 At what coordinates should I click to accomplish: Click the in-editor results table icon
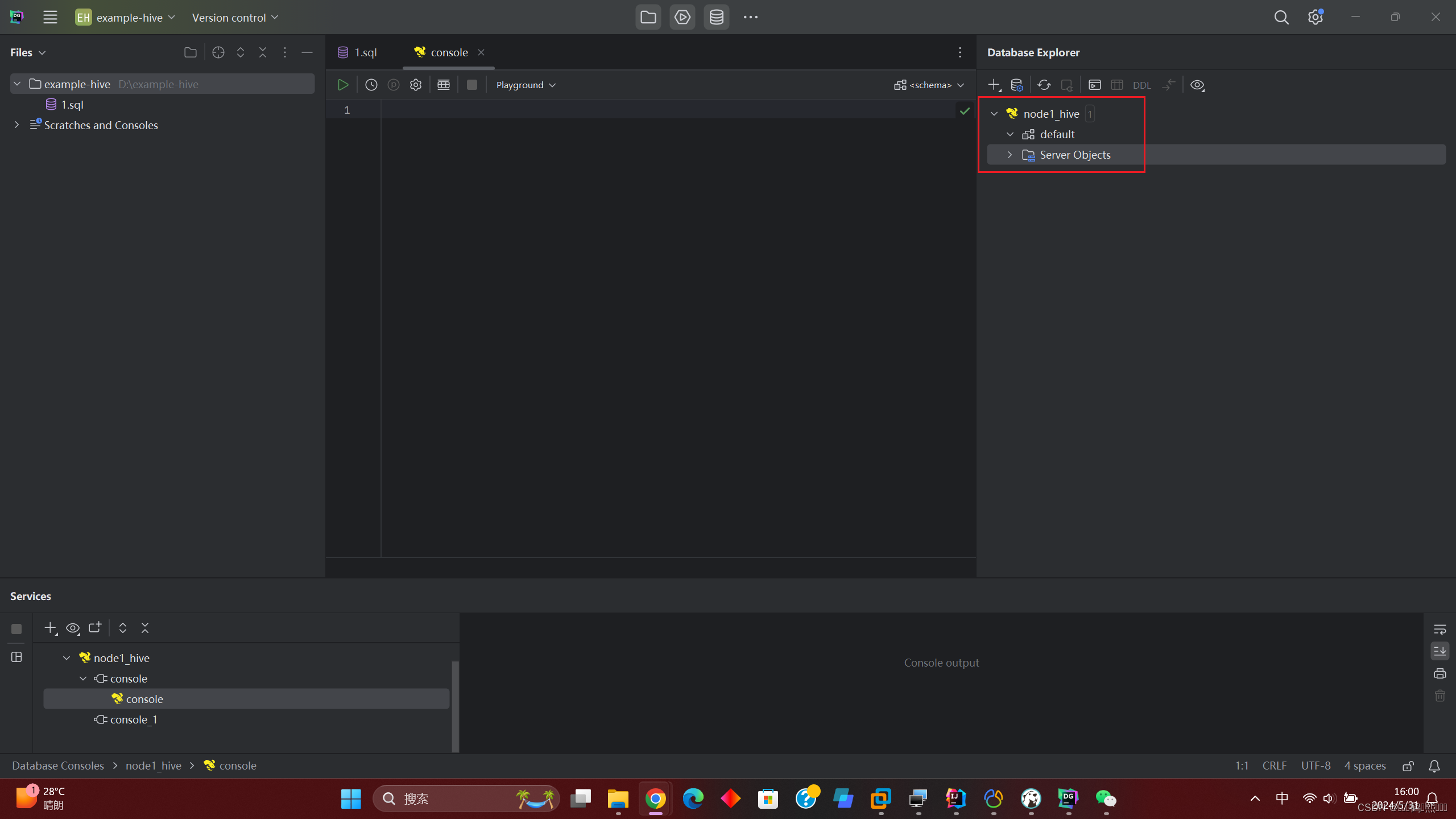(443, 85)
